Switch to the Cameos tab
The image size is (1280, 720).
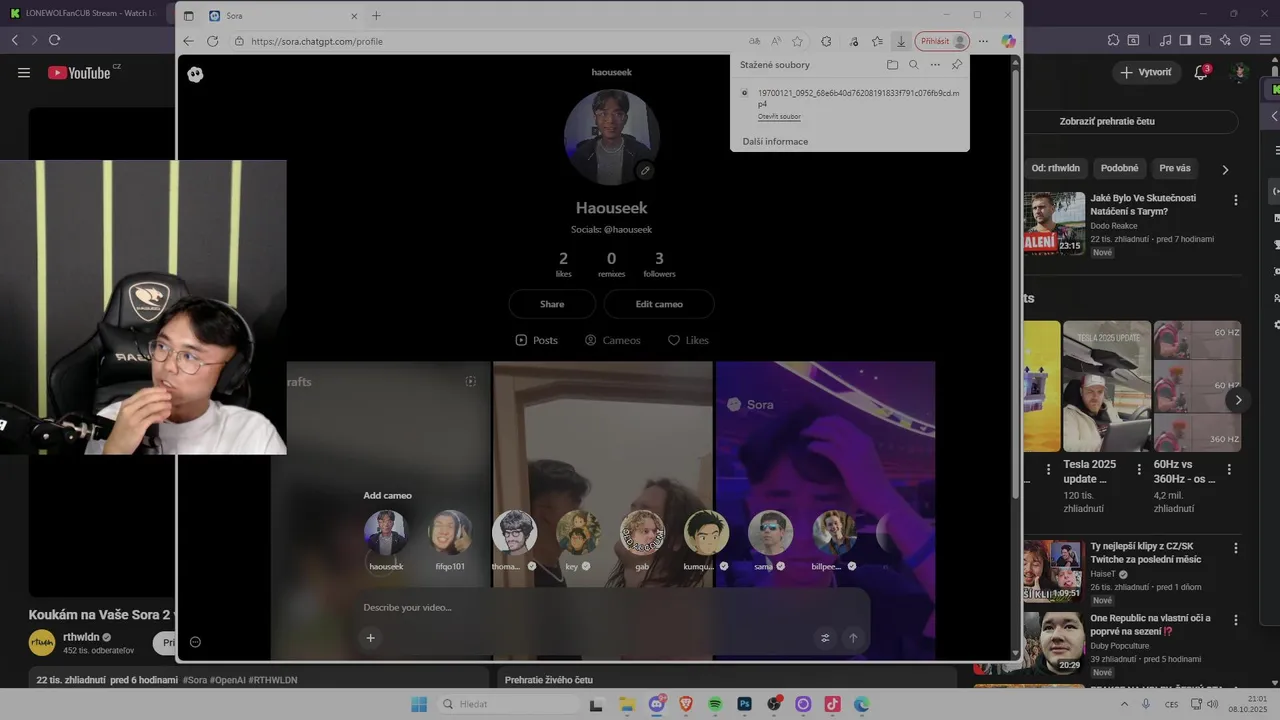tap(612, 340)
